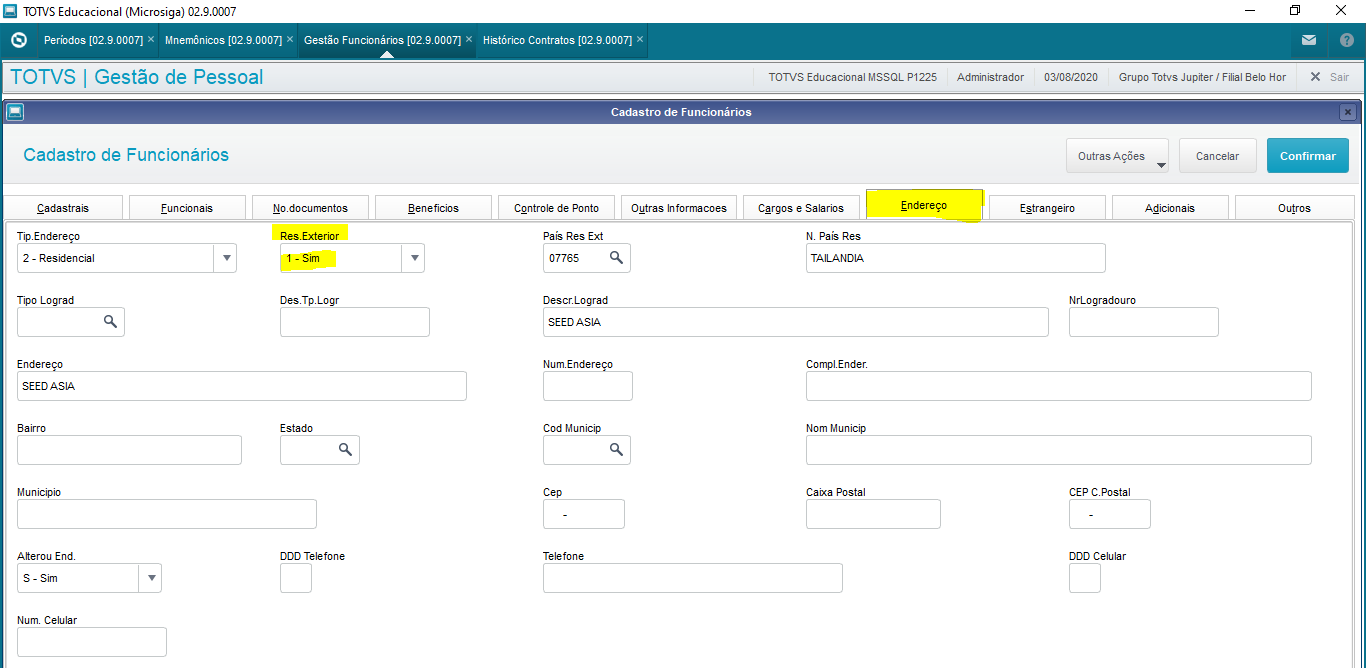1366x668 pixels.
Task: Expand the Res.Exterior dropdown
Action: tap(413, 258)
